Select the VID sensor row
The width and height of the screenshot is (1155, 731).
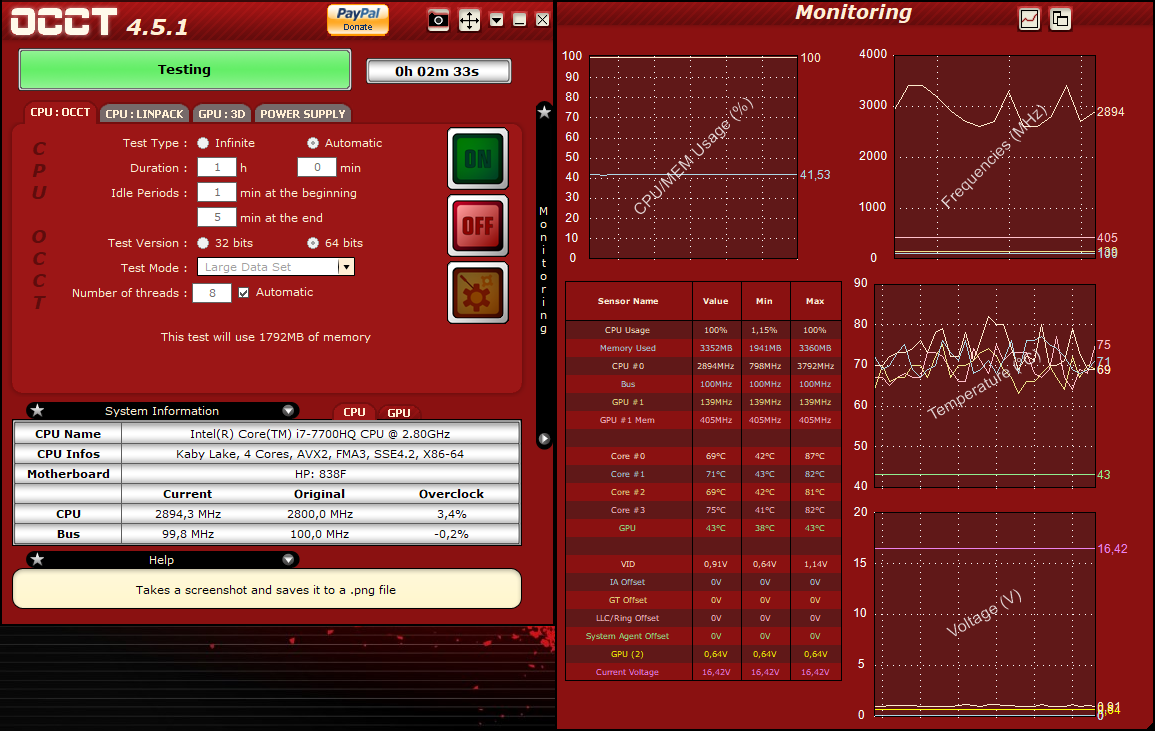click(703, 564)
